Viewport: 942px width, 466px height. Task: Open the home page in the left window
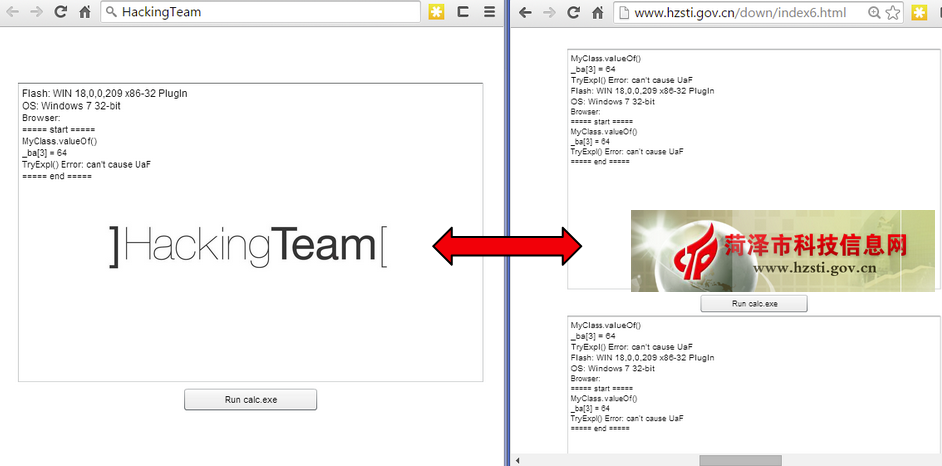tap(85, 12)
